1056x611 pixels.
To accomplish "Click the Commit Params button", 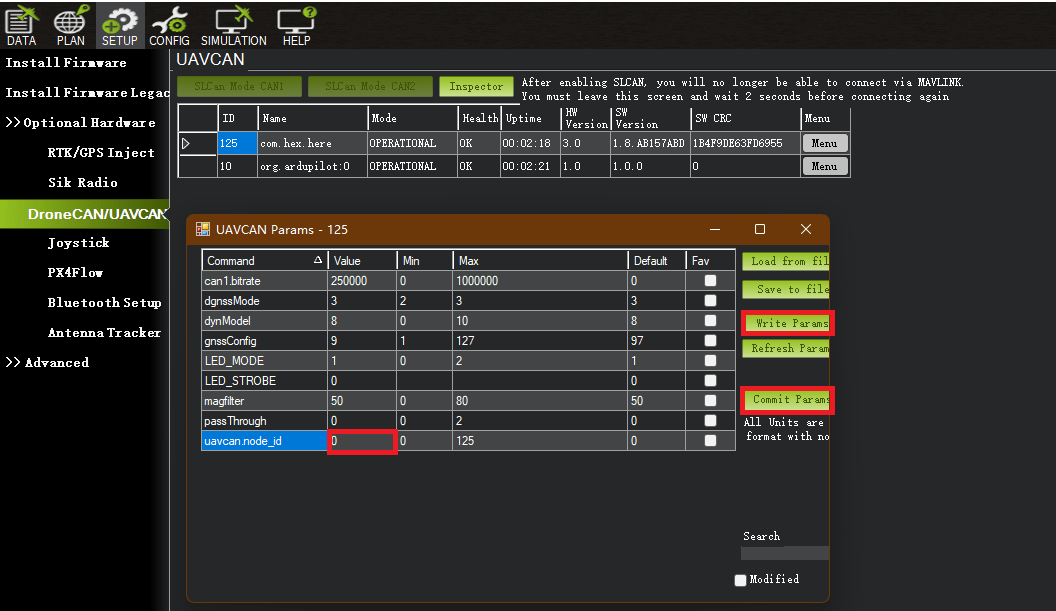I will point(788,399).
